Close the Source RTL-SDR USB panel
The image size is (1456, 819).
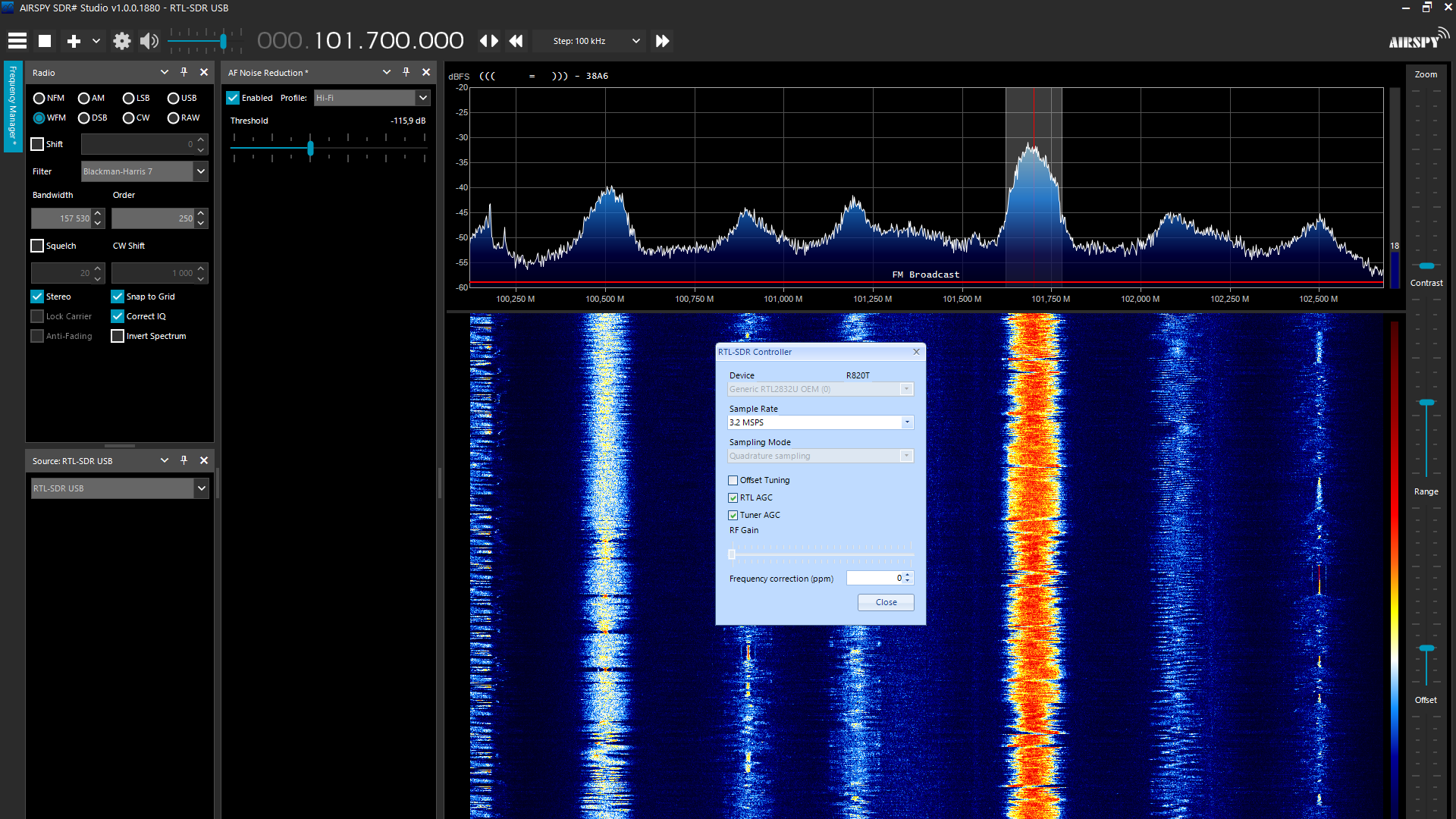(204, 460)
